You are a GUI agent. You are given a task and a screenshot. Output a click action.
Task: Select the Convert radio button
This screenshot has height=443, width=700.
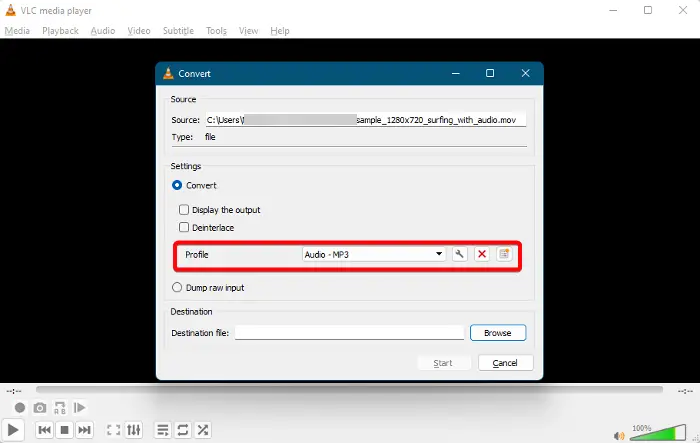pyautogui.click(x=177, y=185)
